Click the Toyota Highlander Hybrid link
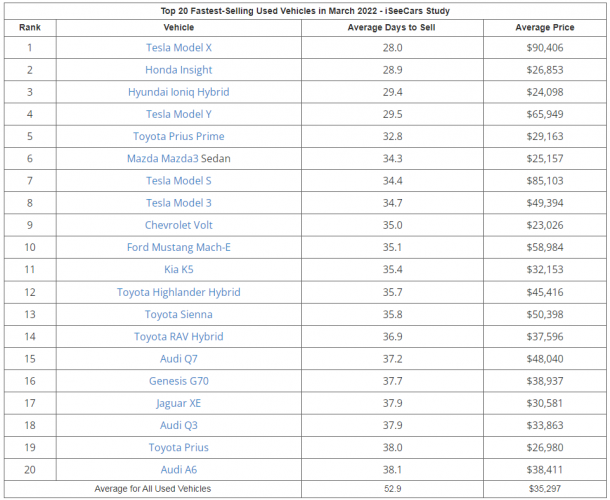This screenshot has height=500, width=610. [178, 292]
